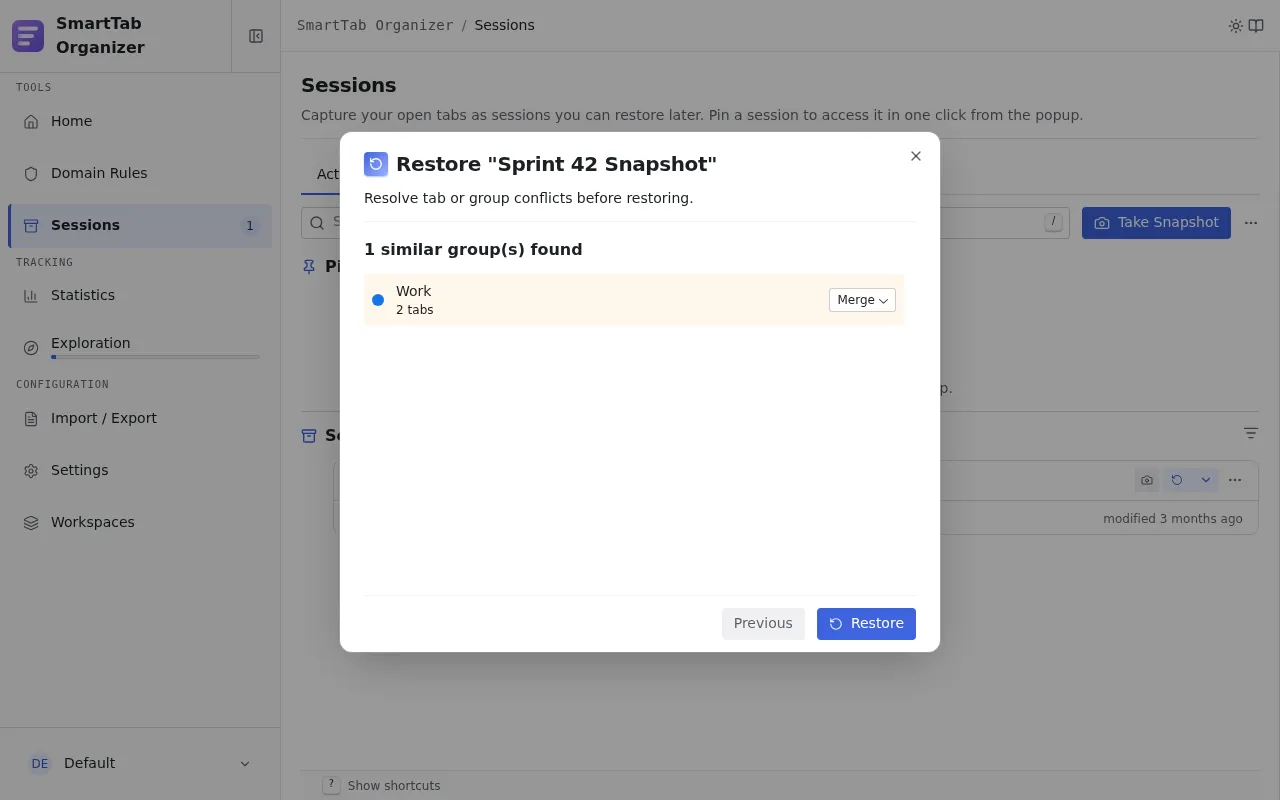Expand the session restore options chevron
This screenshot has height=800, width=1280.
pyautogui.click(x=1206, y=480)
